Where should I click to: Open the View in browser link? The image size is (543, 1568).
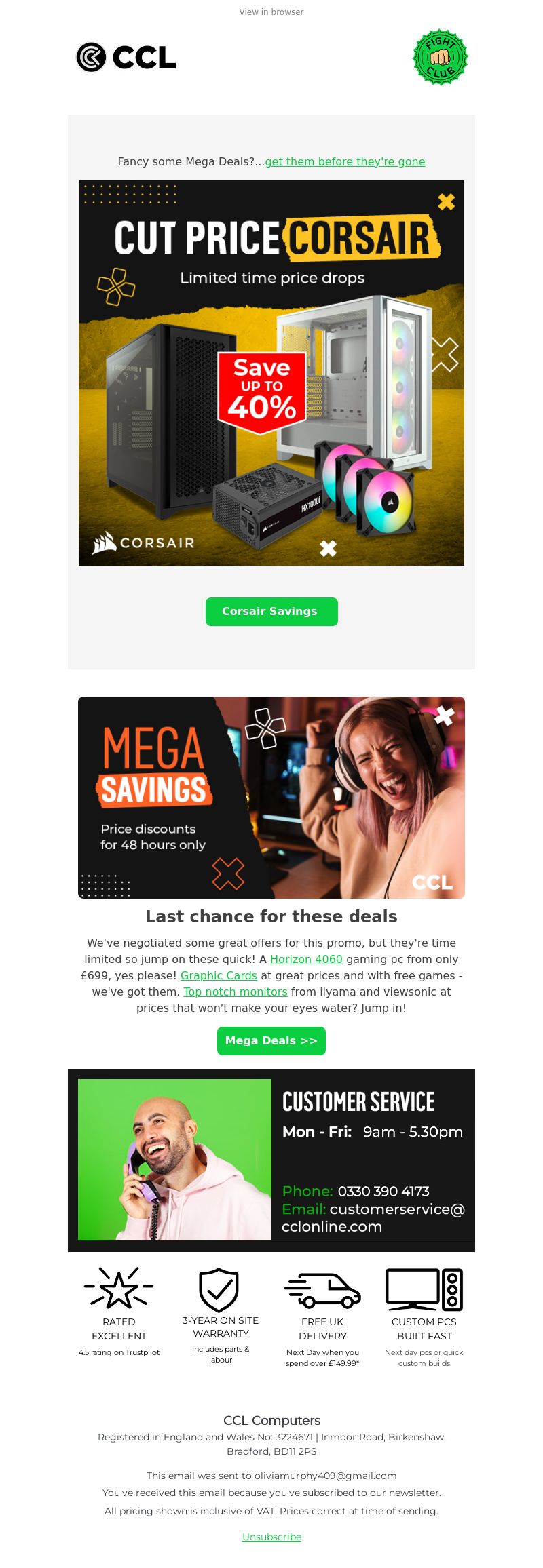pyautogui.click(x=271, y=12)
